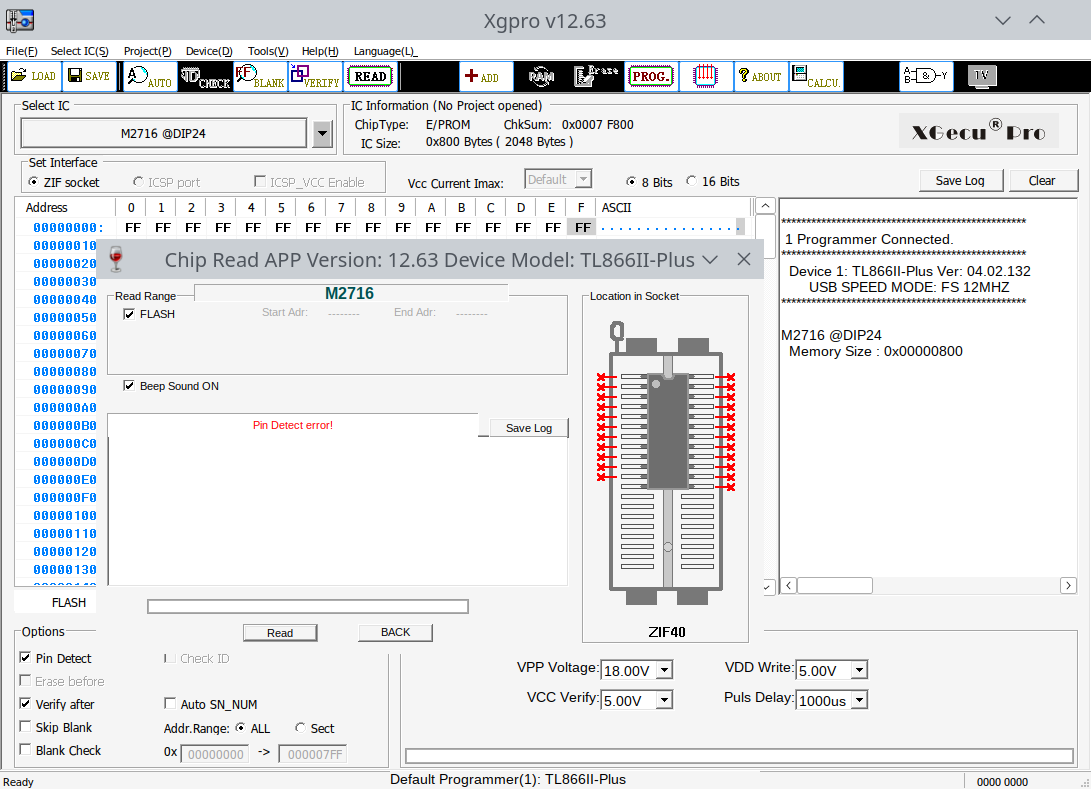Click the Erase toolbar icon
The image size is (1091, 789).
(596, 76)
